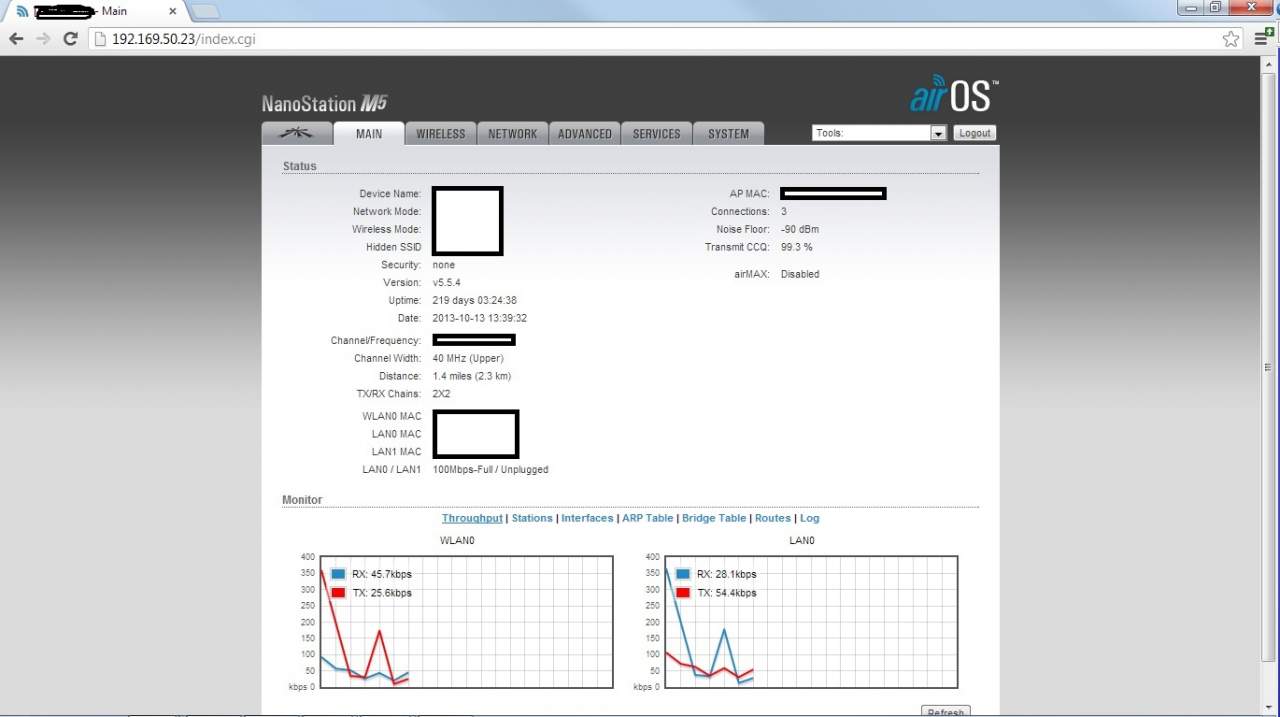Click LAN status 100Mbps-Full / Unplugged
The width and height of the screenshot is (1280, 717).
point(491,470)
